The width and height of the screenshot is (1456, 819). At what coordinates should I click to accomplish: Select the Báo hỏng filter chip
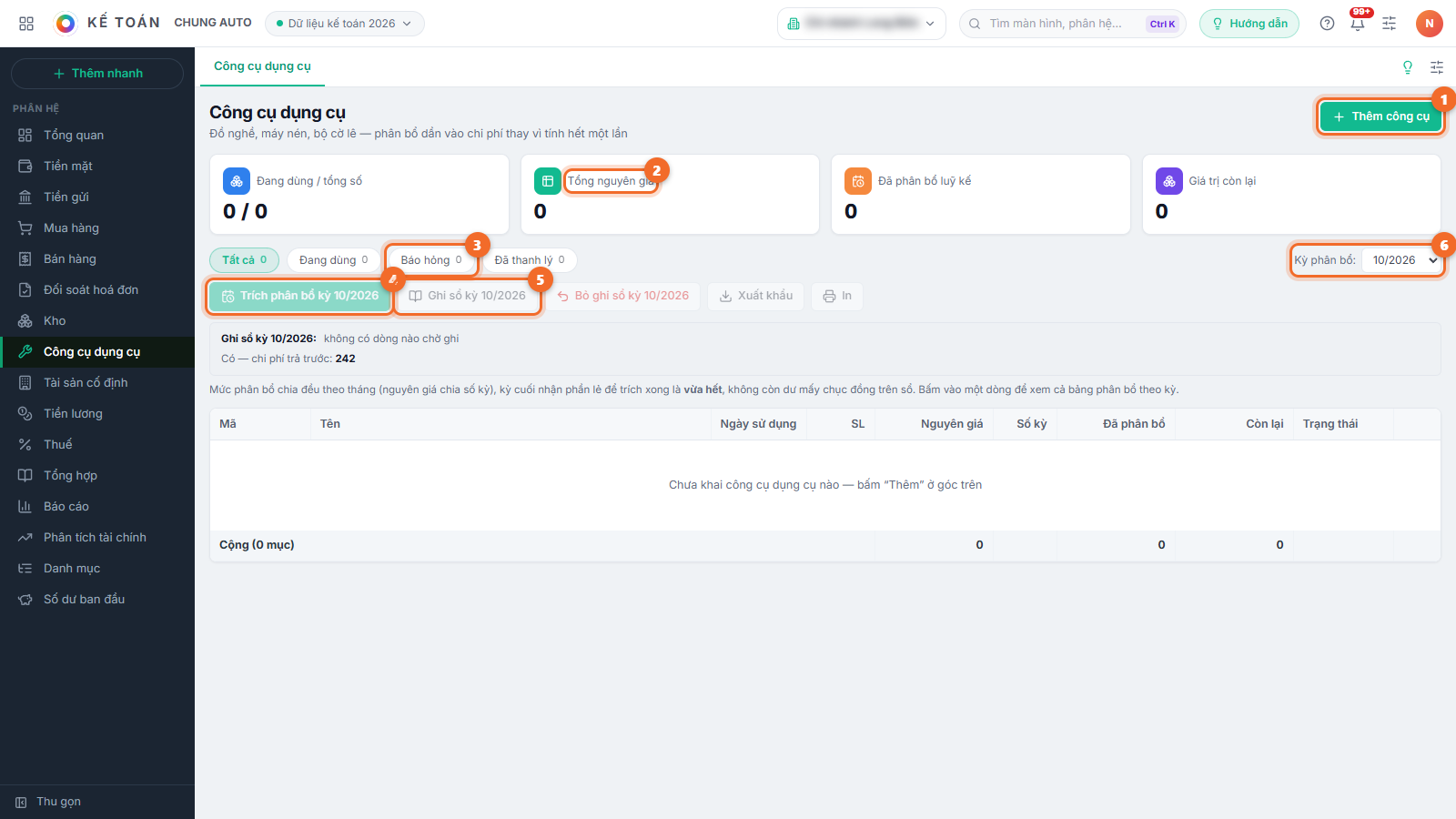[431, 260]
